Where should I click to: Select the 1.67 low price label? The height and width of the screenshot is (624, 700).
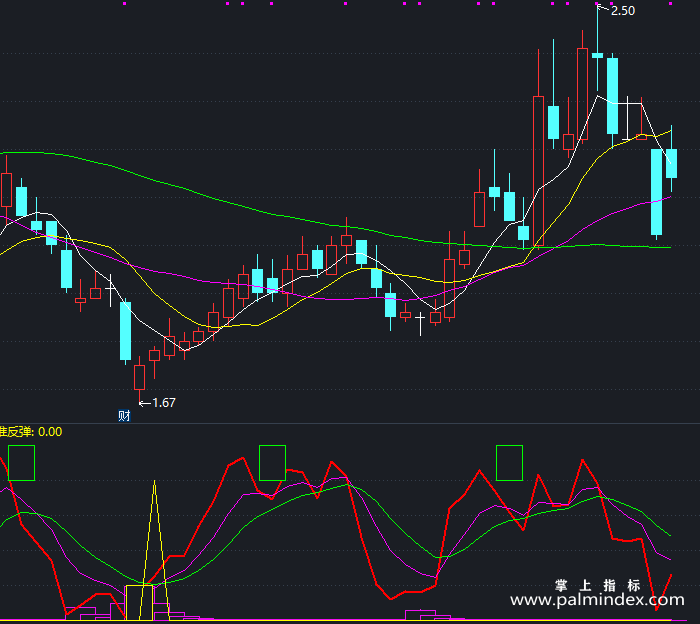(164, 403)
